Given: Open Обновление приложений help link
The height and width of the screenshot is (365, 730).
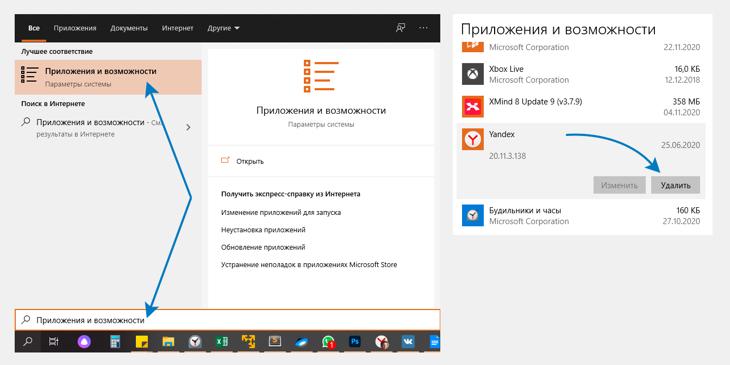Looking at the screenshot, I should click(263, 247).
